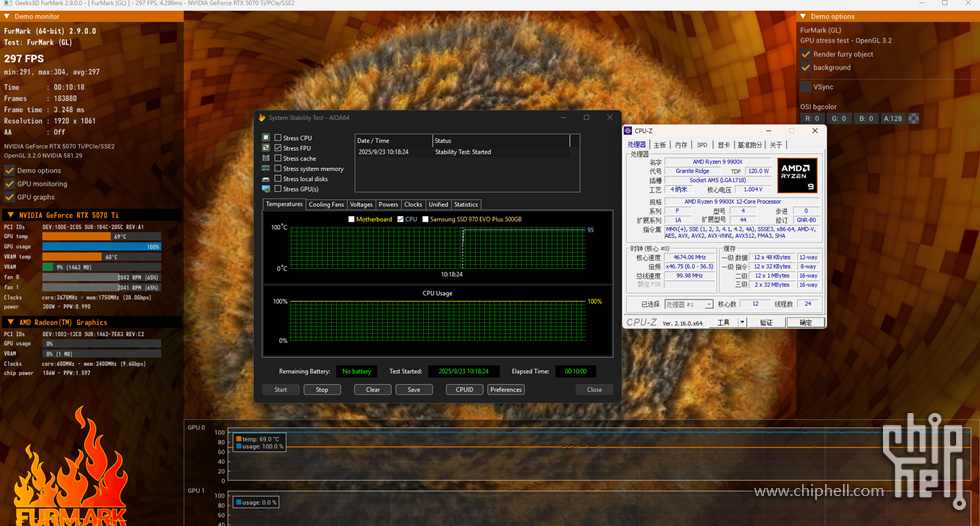Viewport: 980px width, 526px height.
Task: Switch to the Statistics tab
Action: 466,204
